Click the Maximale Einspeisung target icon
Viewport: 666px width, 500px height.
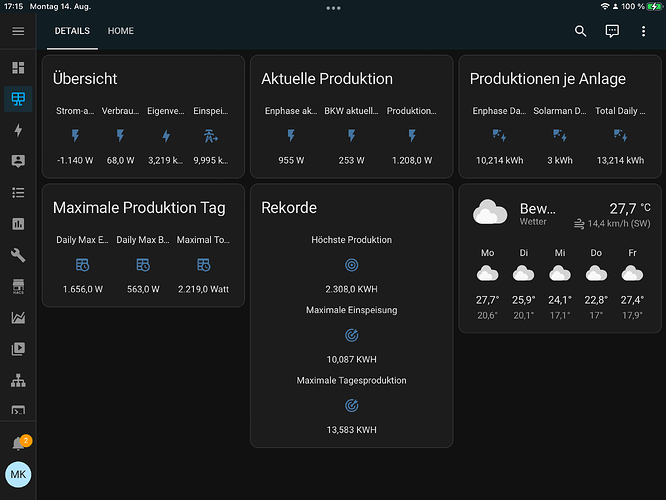coord(352,335)
